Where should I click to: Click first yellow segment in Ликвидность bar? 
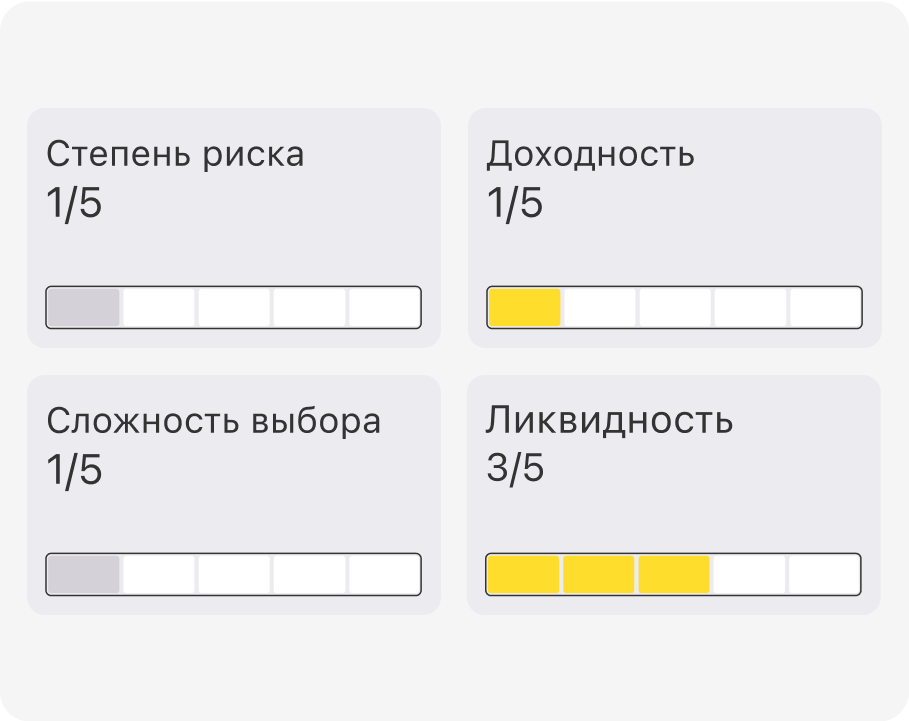tap(523, 574)
